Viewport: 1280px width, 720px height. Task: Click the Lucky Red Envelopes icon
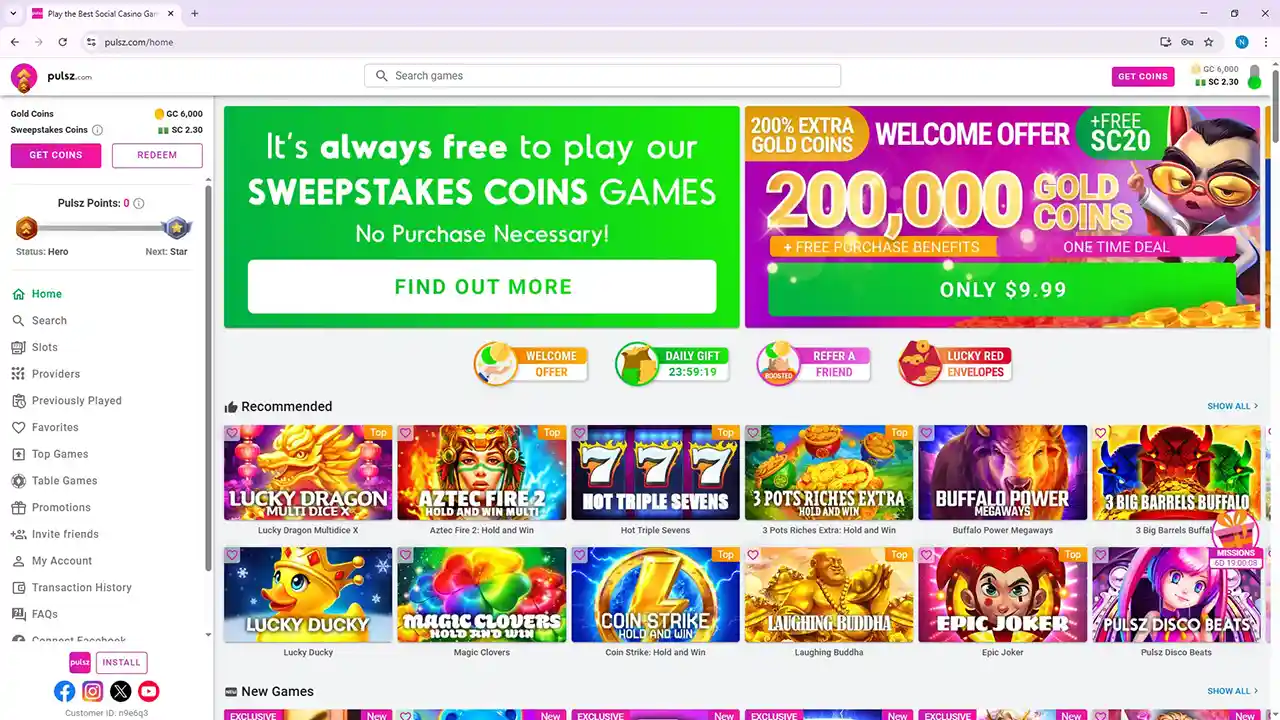(955, 363)
